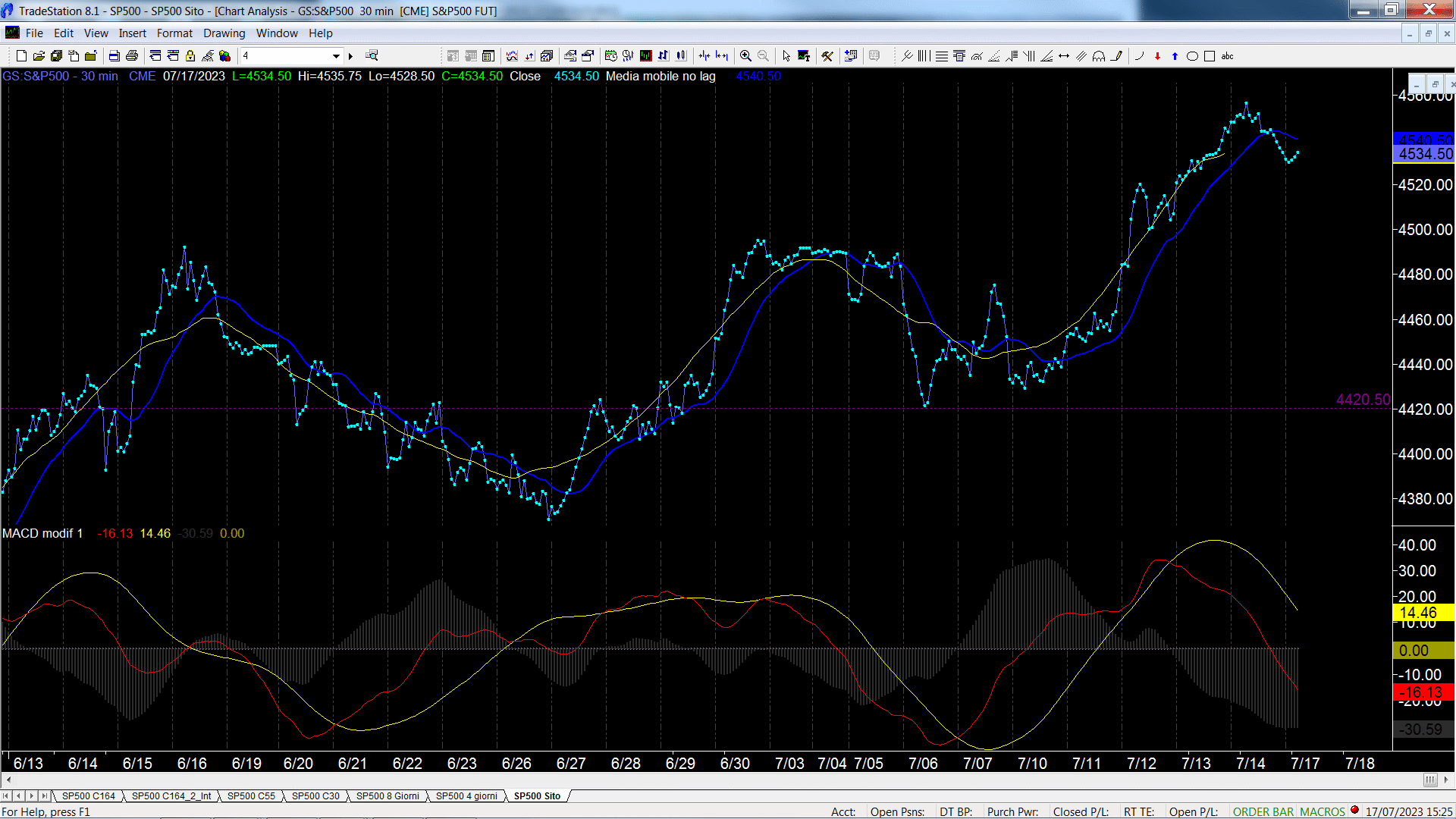Click the horizontal scrollbar thumb
Viewport: 1456px width, 819px height.
pyautogui.click(x=1429, y=780)
